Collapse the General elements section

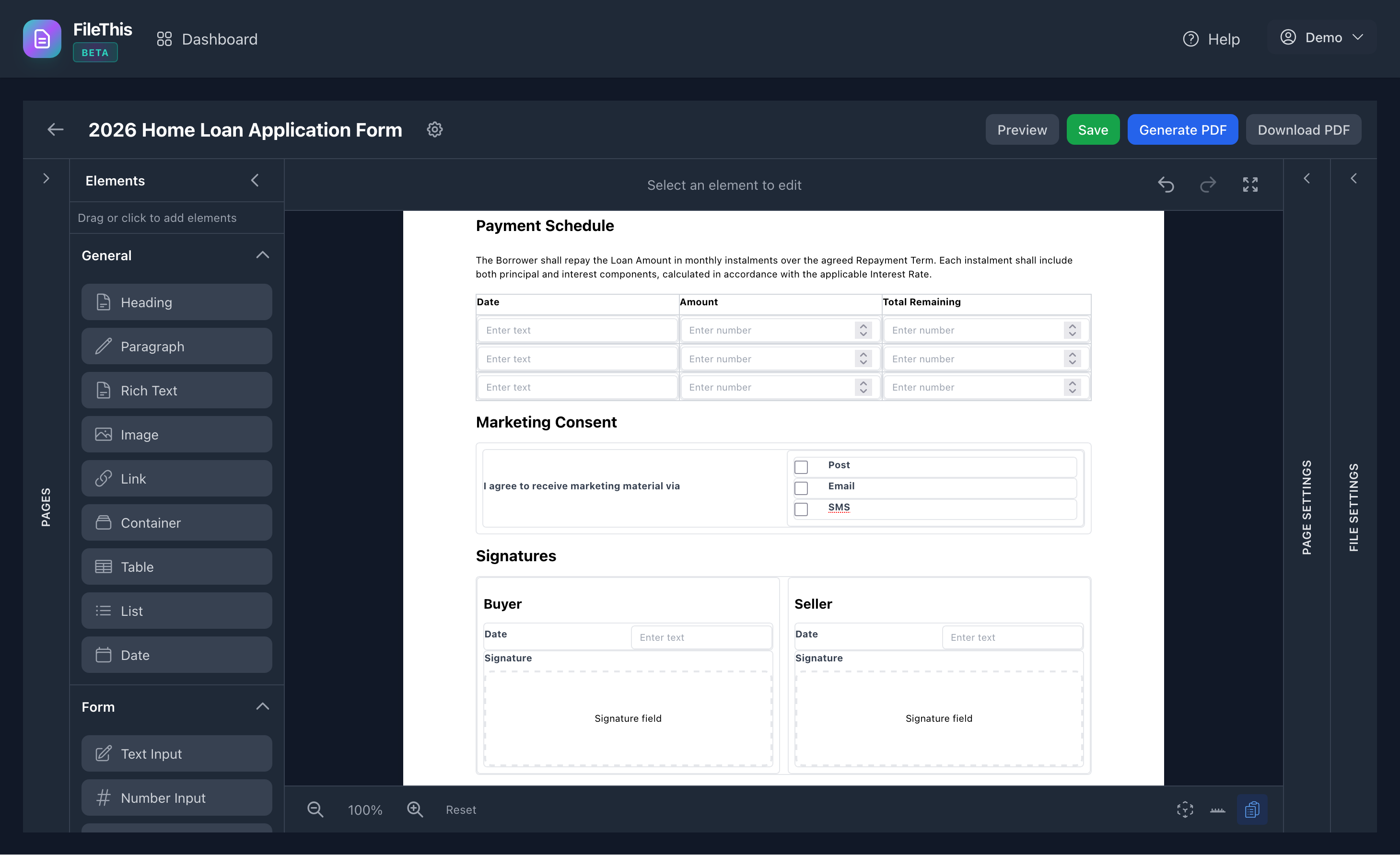tap(263, 255)
